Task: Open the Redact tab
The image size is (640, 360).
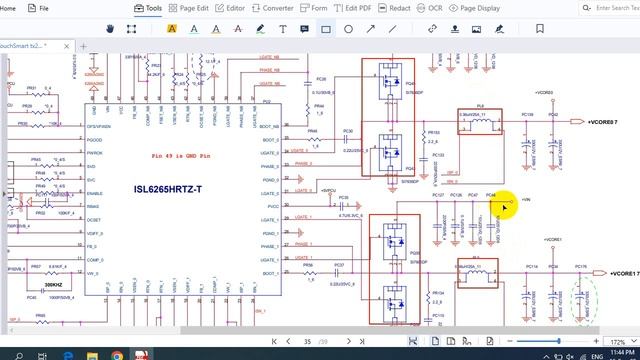Action: pyautogui.click(x=394, y=8)
